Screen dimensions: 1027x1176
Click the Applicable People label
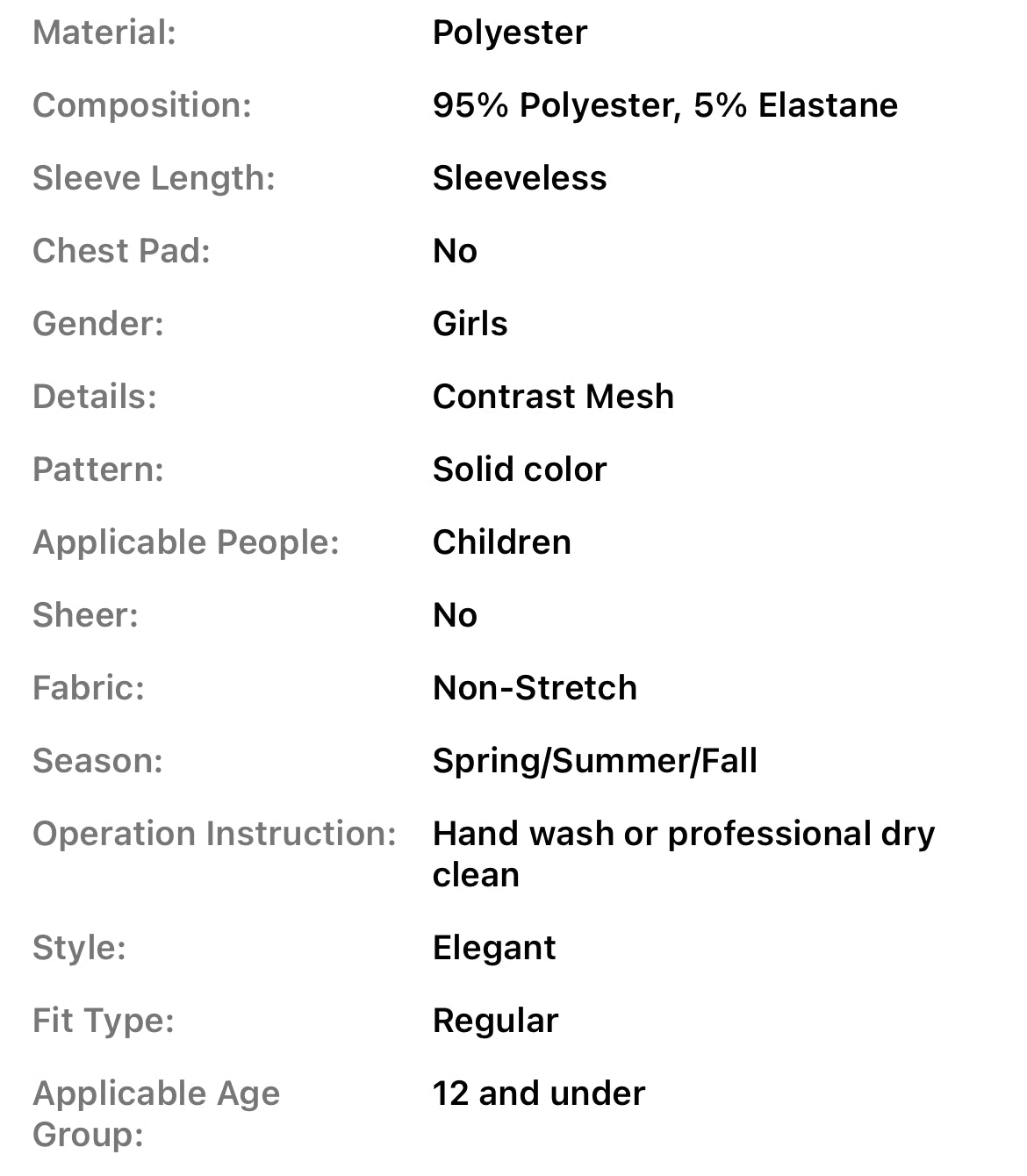pos(186,543)
